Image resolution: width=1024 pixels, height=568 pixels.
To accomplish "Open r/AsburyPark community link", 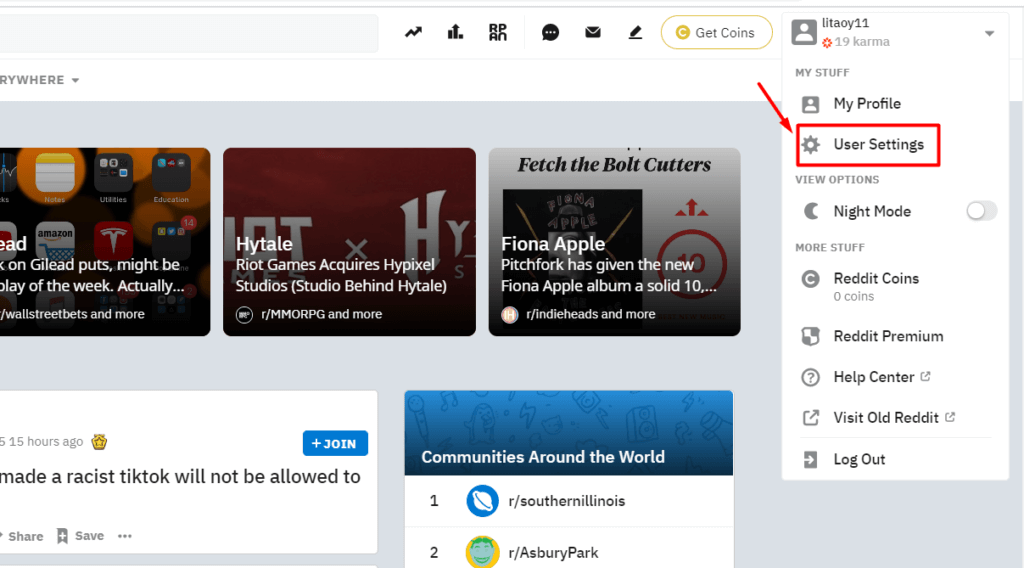I will [553, 553].
